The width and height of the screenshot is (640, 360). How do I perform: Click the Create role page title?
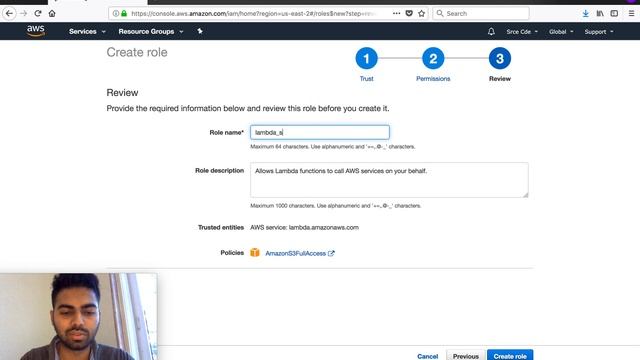137,52
